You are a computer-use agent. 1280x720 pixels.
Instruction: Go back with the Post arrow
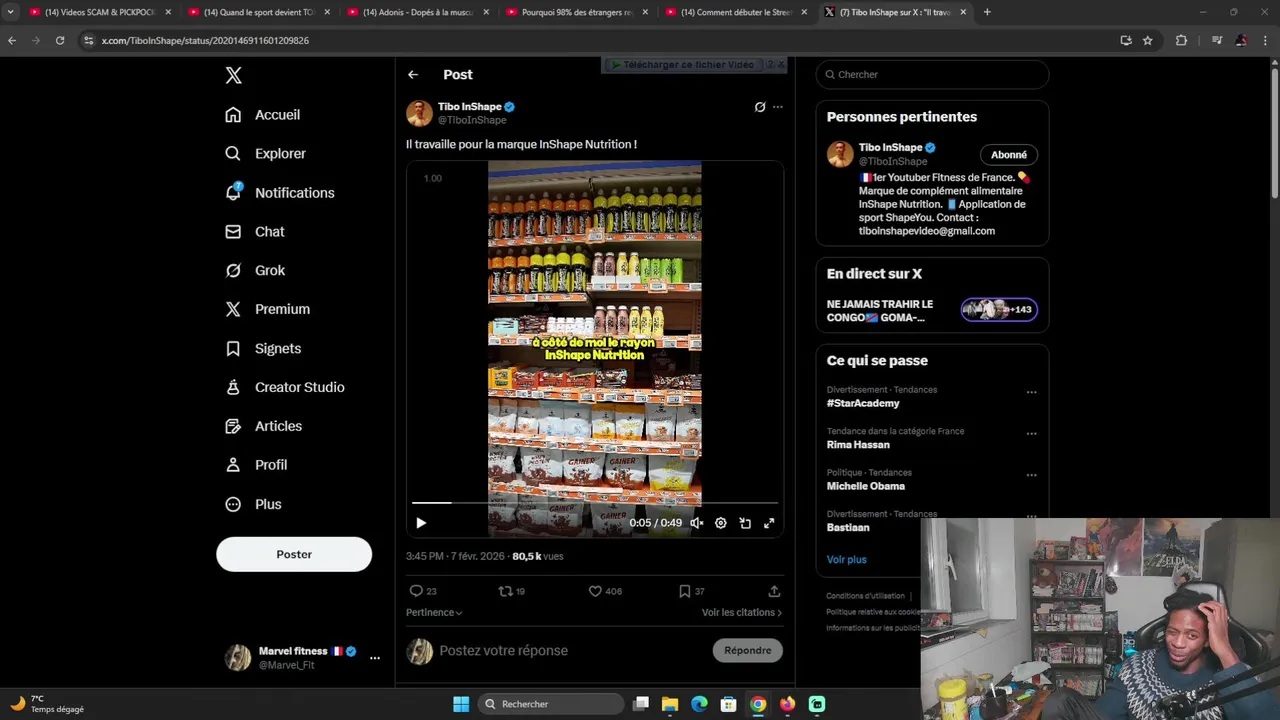(x=413, y=75)
